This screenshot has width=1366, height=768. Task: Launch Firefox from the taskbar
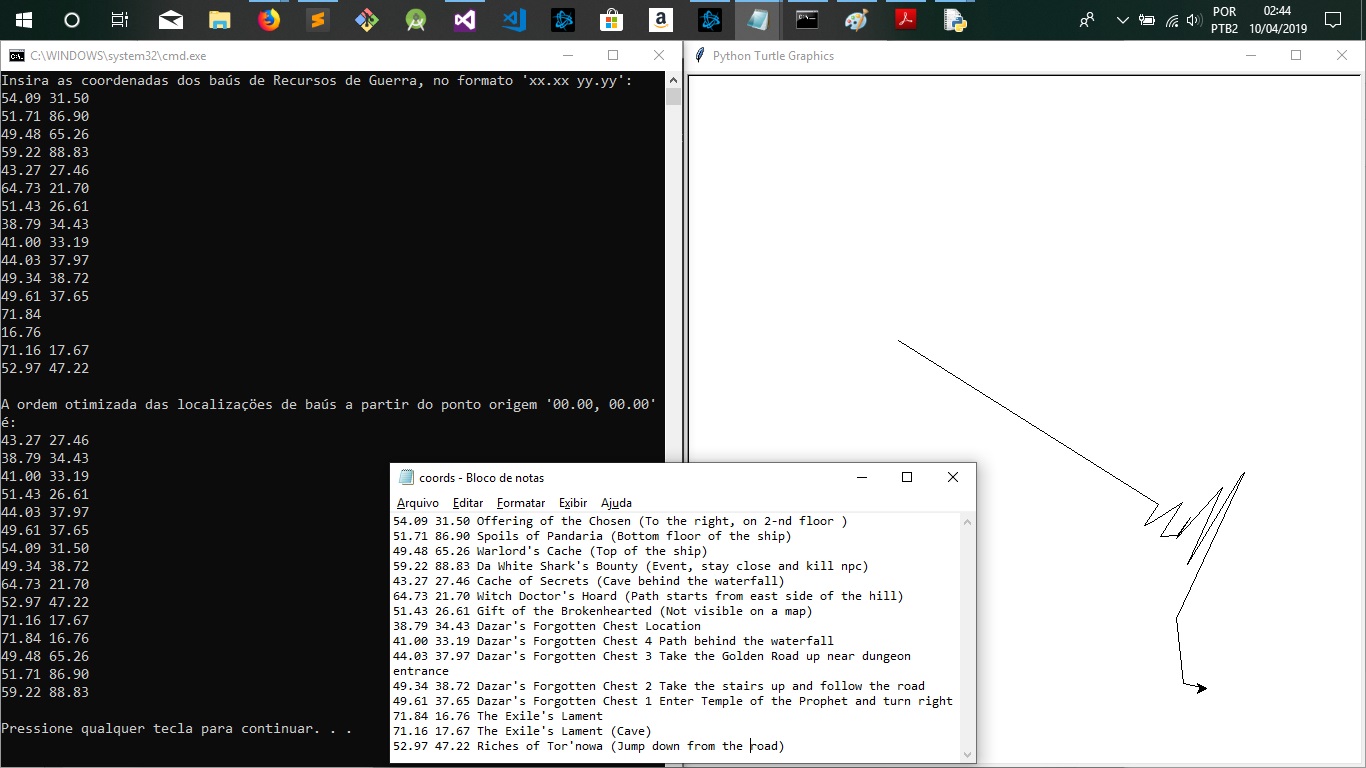click(x=269, y=20)
